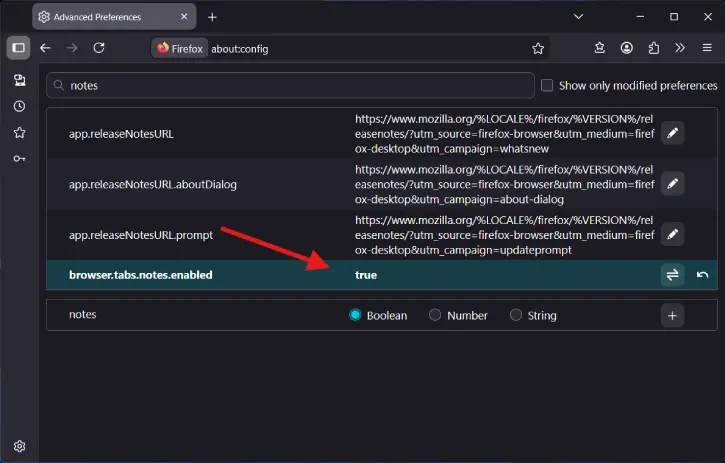Click the forward navigation arrow
The height and width of the screenshot is (463, 725).
click(72, 48)
